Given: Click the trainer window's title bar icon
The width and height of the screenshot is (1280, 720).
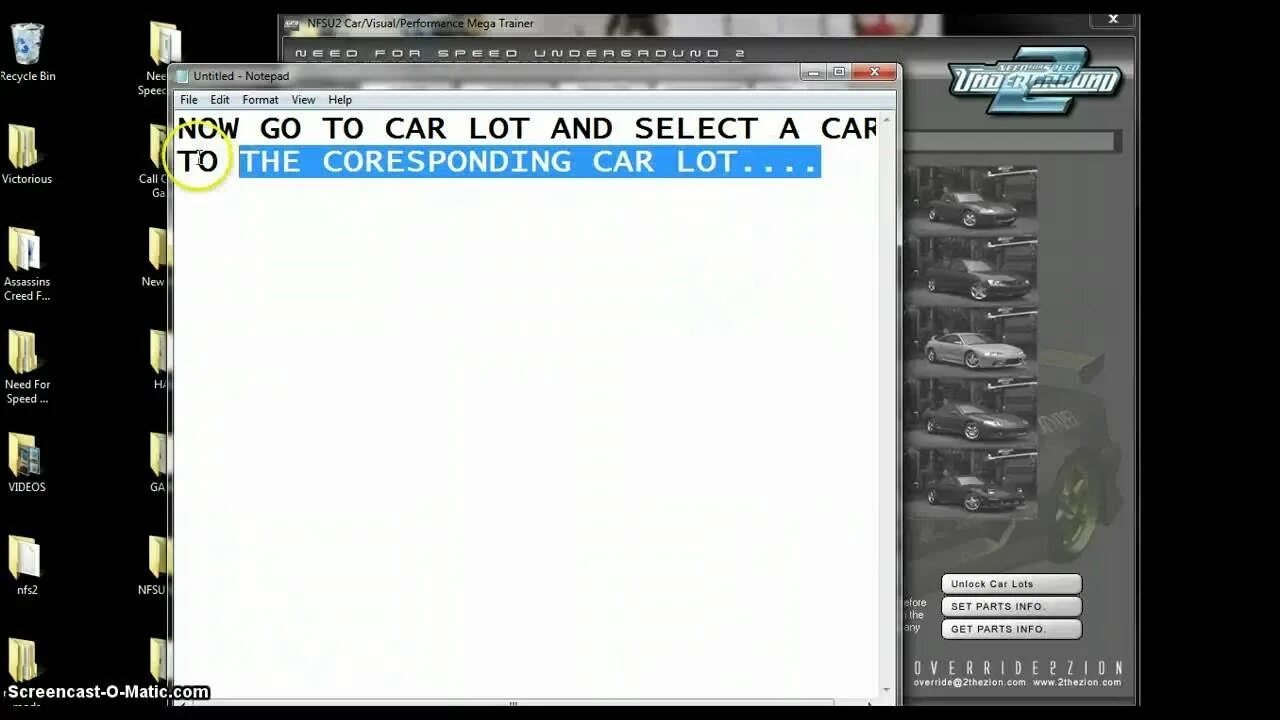Looking at the screenshot, I should pyautogui.click(x=292, y=23).
